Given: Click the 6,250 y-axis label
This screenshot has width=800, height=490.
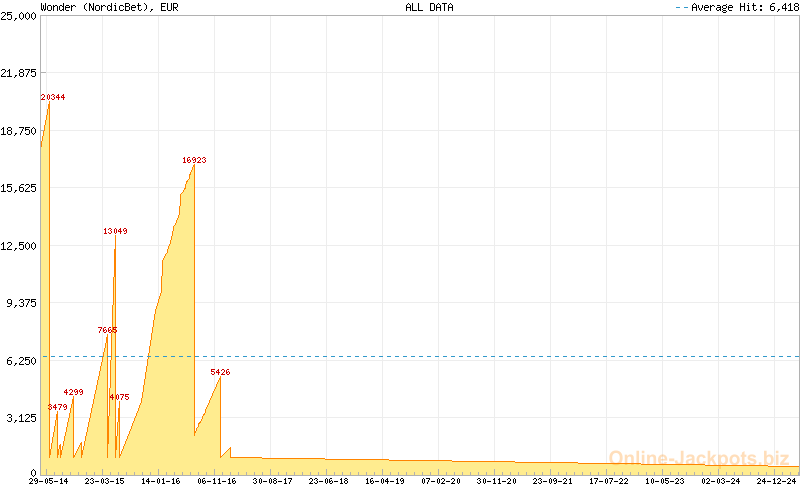Looking at the screenshot, I should pos(20,361).
